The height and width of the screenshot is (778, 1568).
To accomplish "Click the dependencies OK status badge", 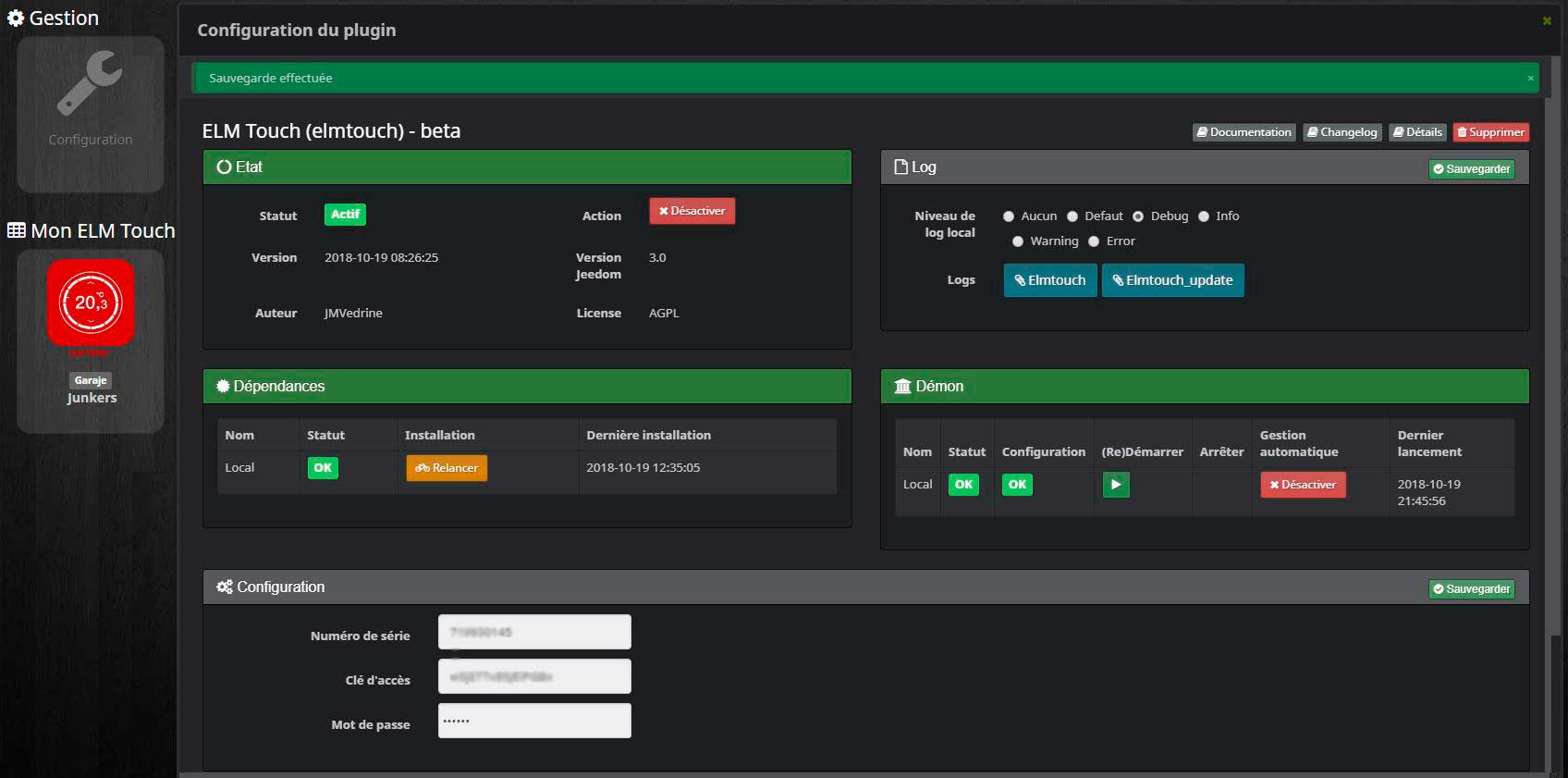I will pos(323,468).
